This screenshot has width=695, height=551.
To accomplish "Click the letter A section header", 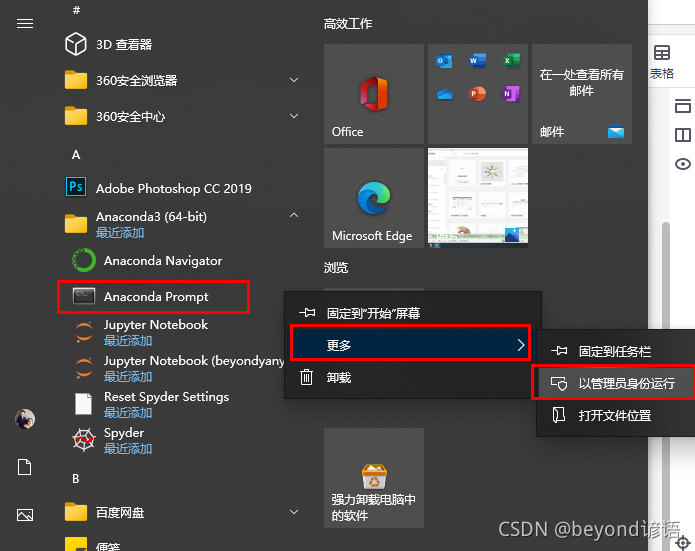I will (76, 155).
